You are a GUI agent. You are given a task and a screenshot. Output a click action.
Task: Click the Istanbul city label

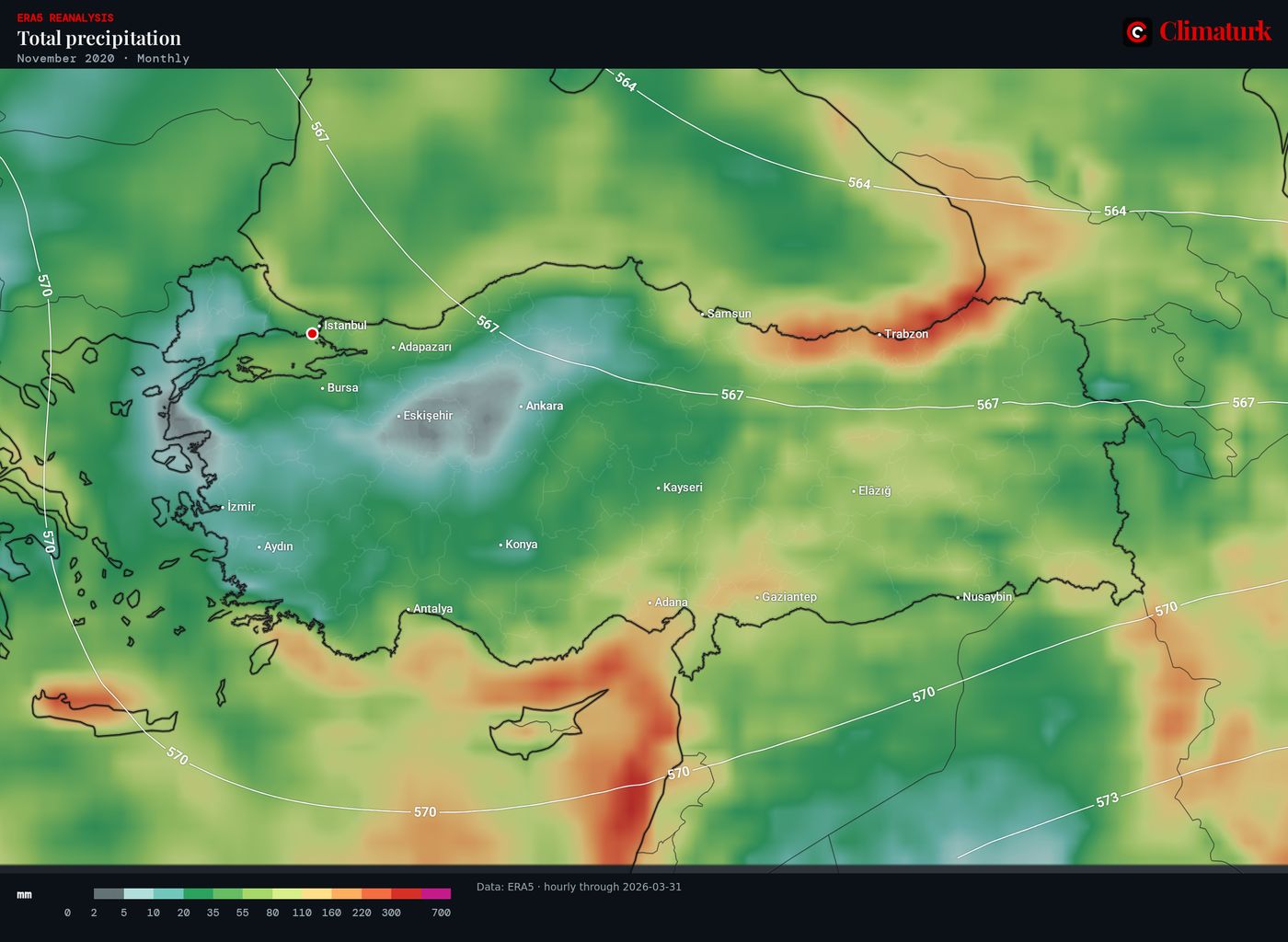pyautogui.click(x=345, y=325)
